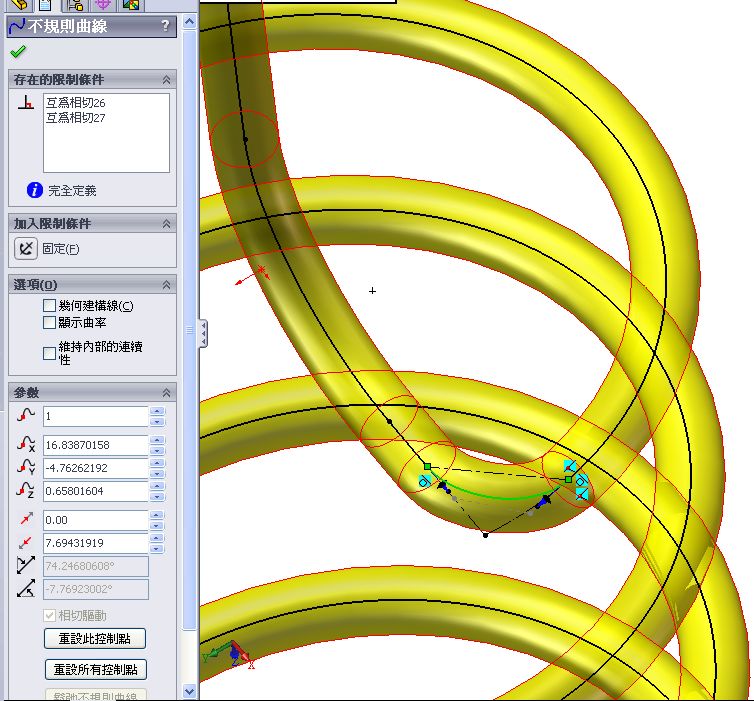Click the Y coordinate field -4.76262192

(96, 468)
